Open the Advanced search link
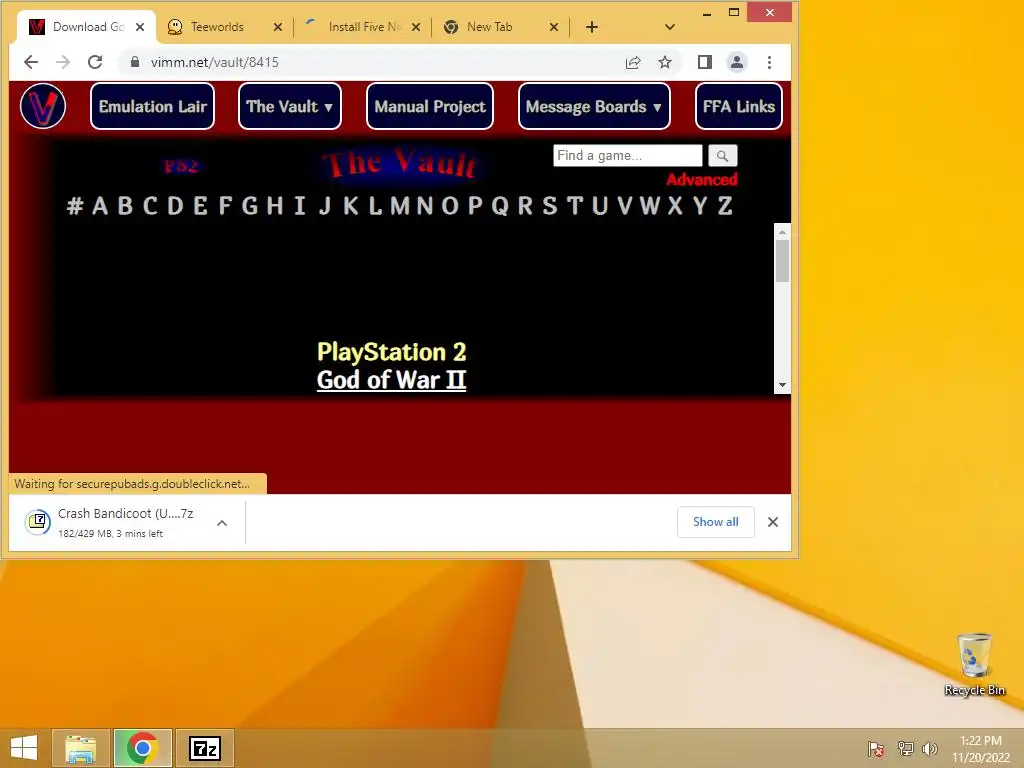The image size is (1024, 768). 701,180
